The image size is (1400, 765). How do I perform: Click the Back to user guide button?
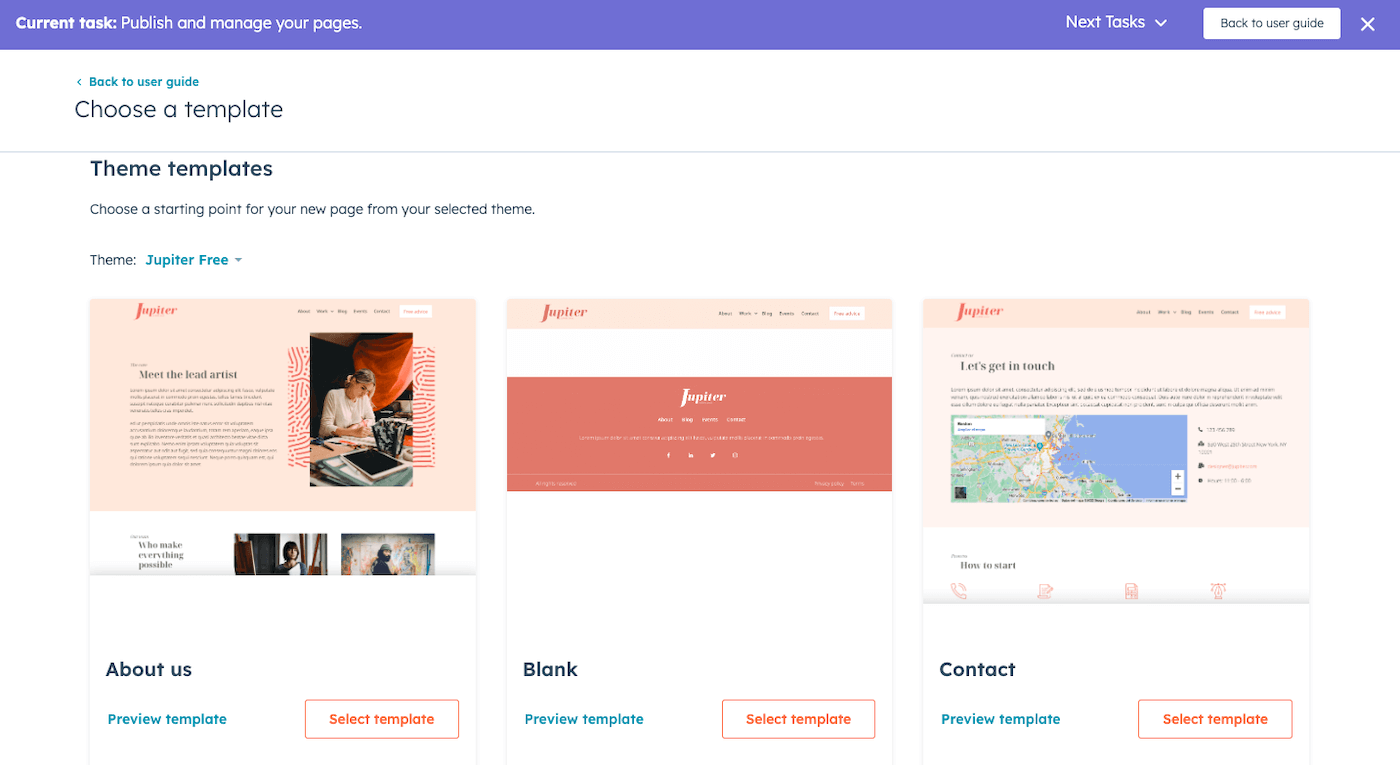[1271, 23]
